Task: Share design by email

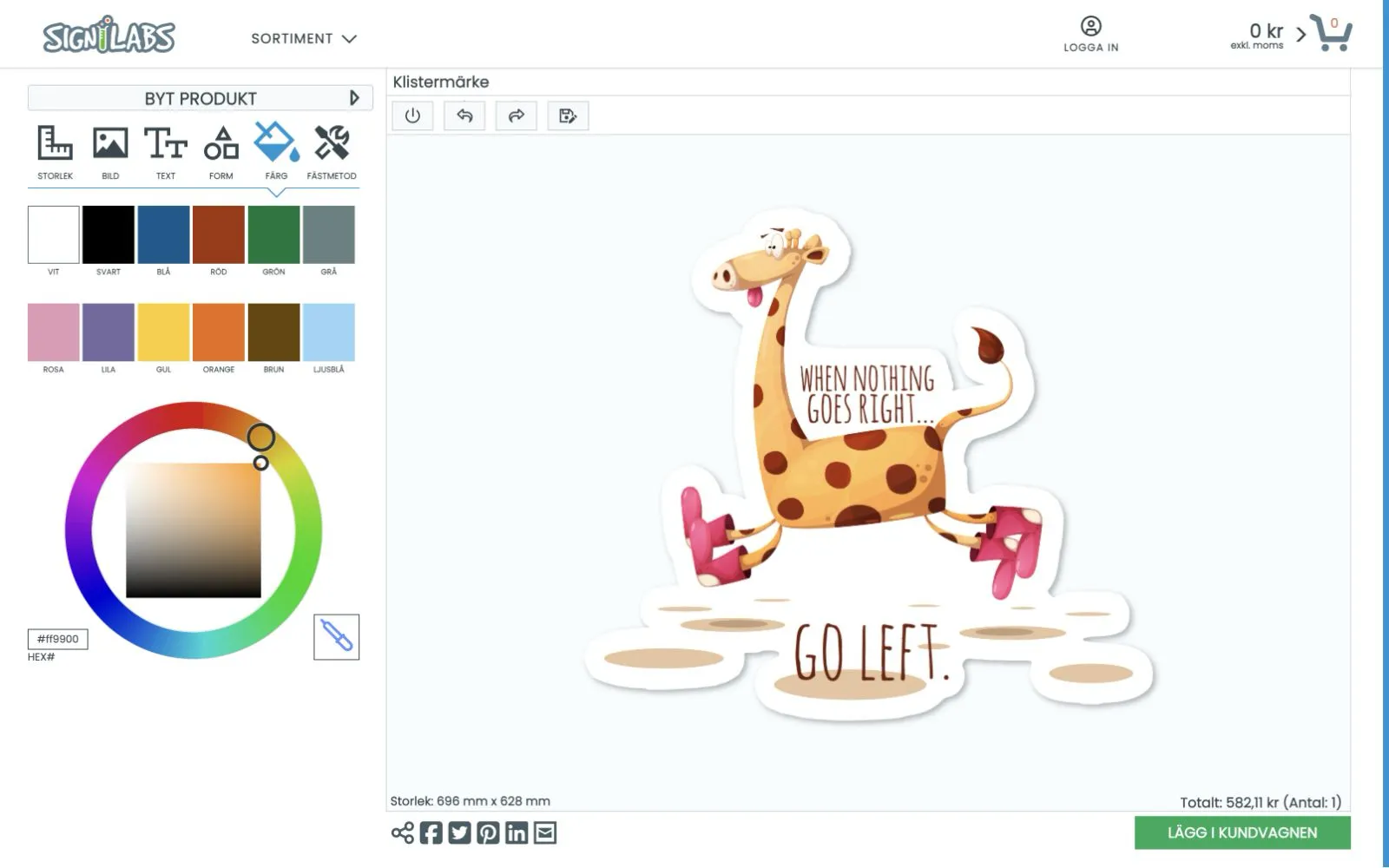Action: (545, 833)
